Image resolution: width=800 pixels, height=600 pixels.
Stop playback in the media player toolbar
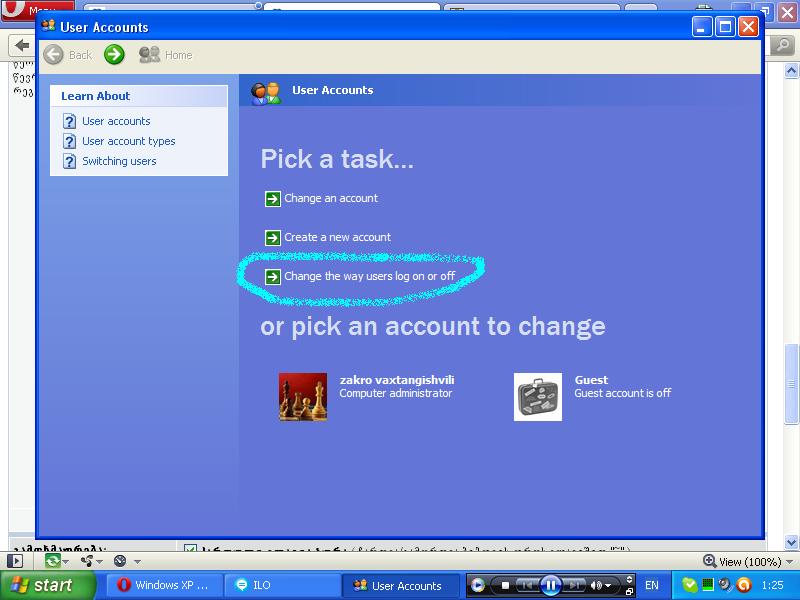pyautogui.click(x=505, y=585)
